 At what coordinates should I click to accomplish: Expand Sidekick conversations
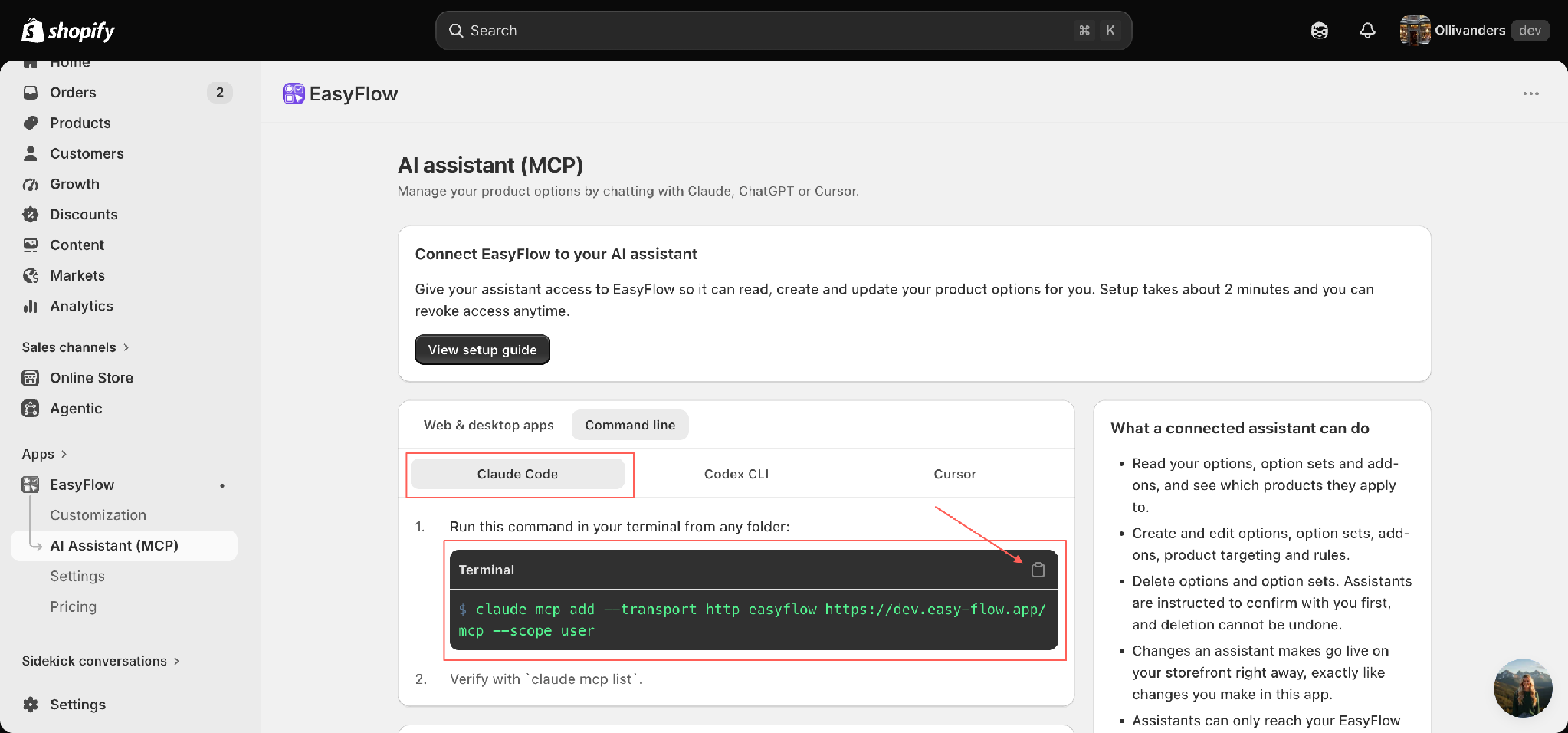100,661
